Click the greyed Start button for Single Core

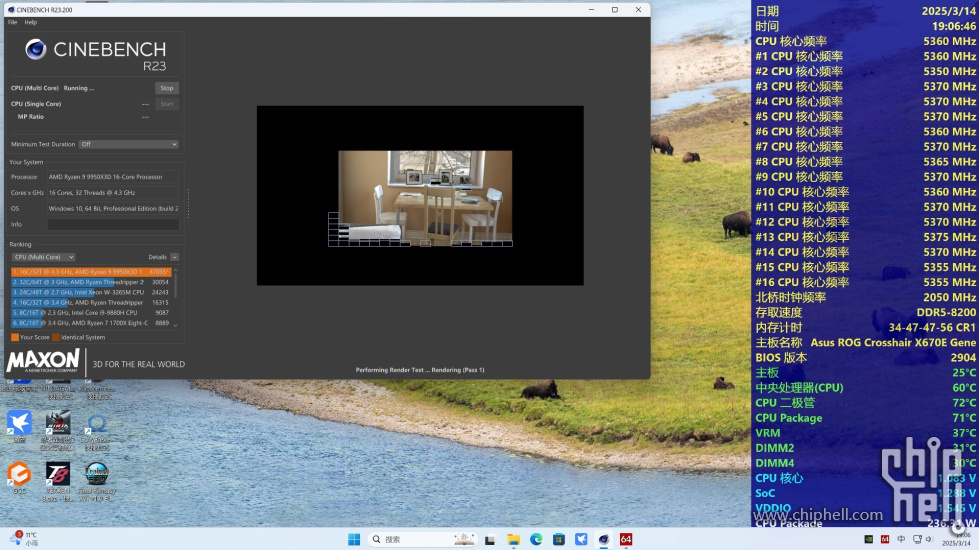(167, 104)
